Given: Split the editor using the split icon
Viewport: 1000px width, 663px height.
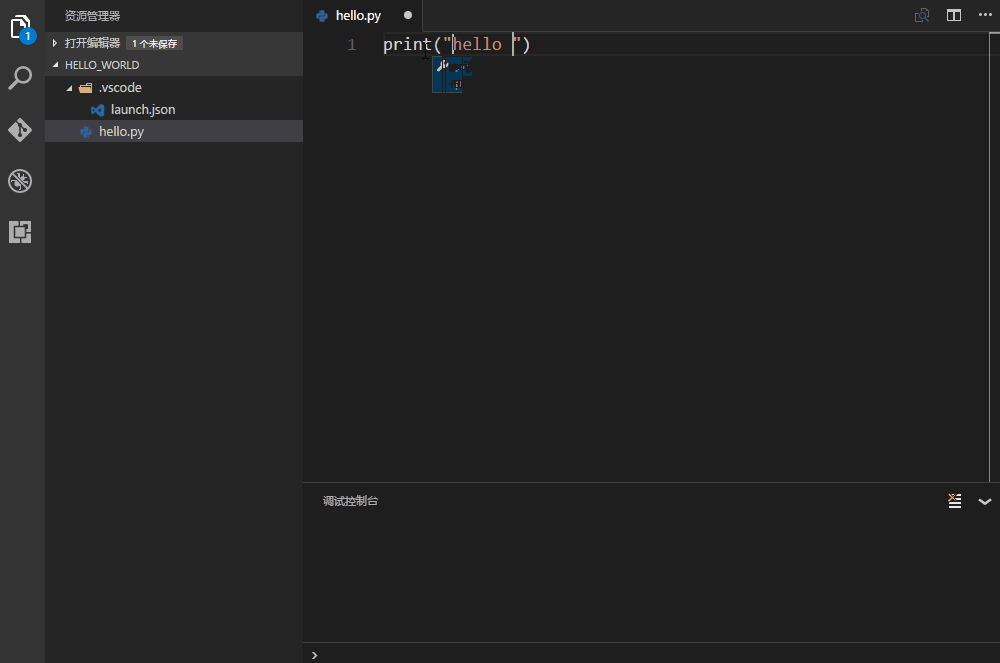Looking at the screenshot, I should point(954,15).
